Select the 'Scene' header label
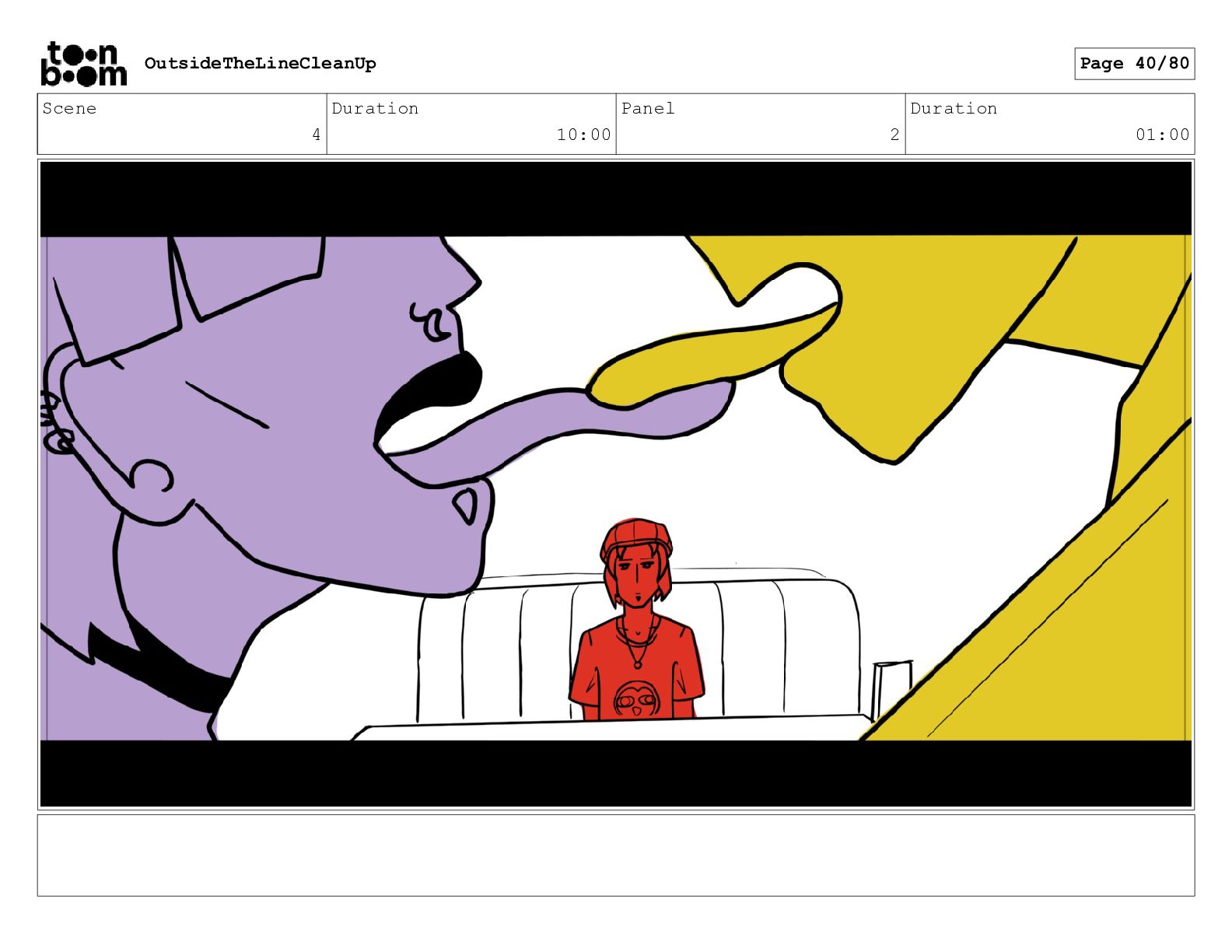This screenshot has height=952, width=1232. (69, 108)
